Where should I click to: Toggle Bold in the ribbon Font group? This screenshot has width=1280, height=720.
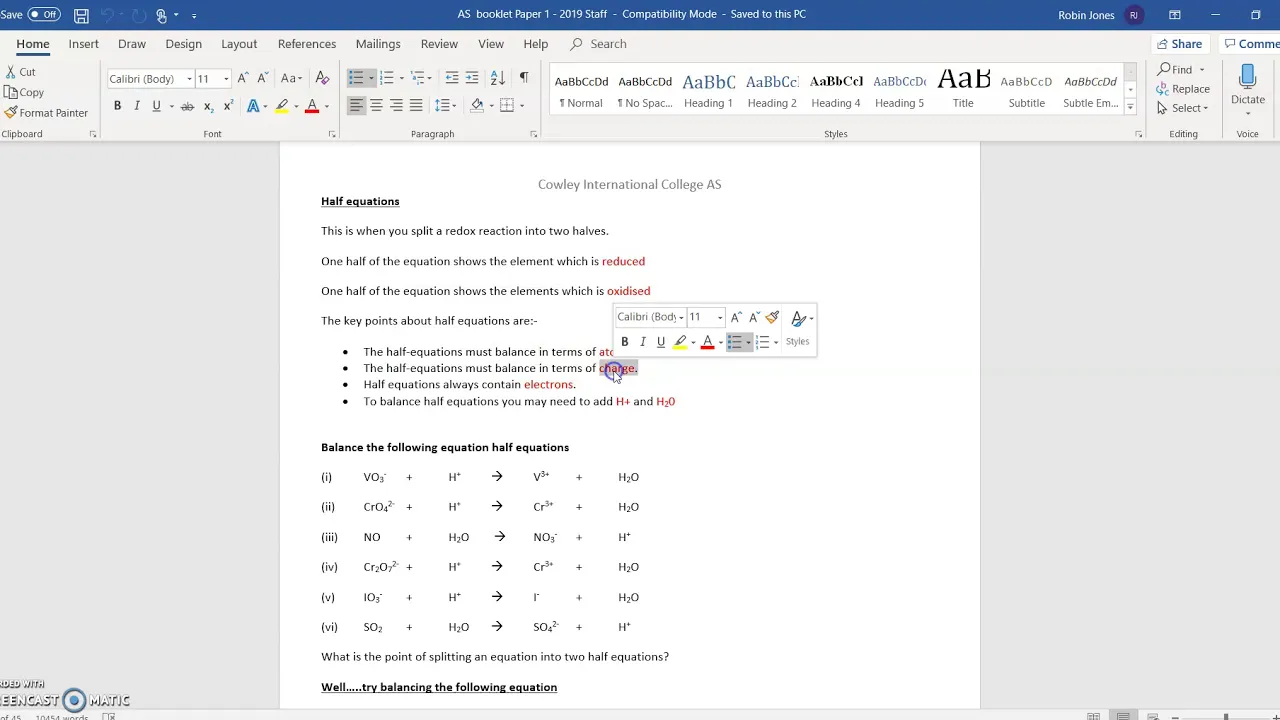pyautogui.click(x=117, y=106)
